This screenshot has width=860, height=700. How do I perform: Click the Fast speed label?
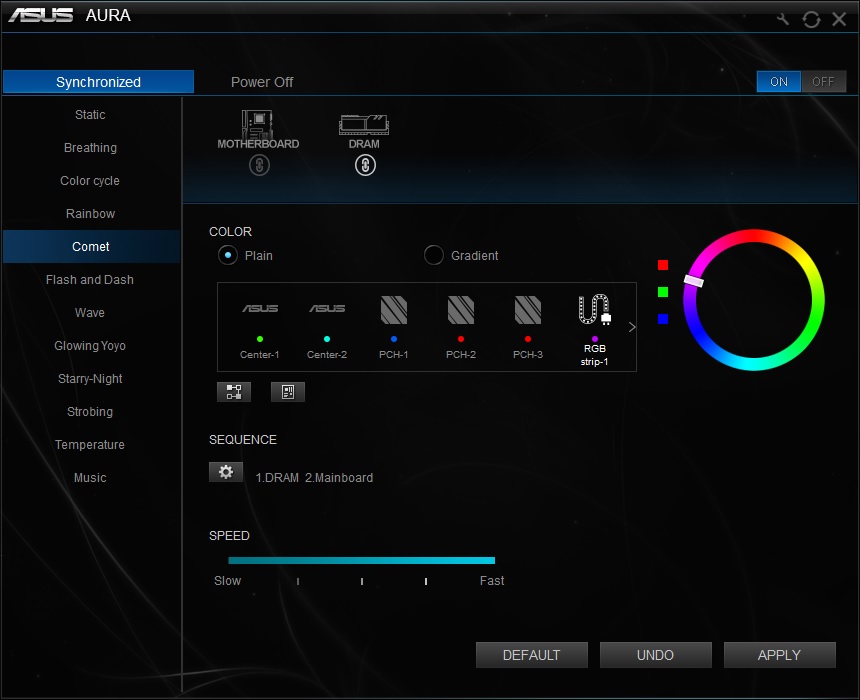492,580
